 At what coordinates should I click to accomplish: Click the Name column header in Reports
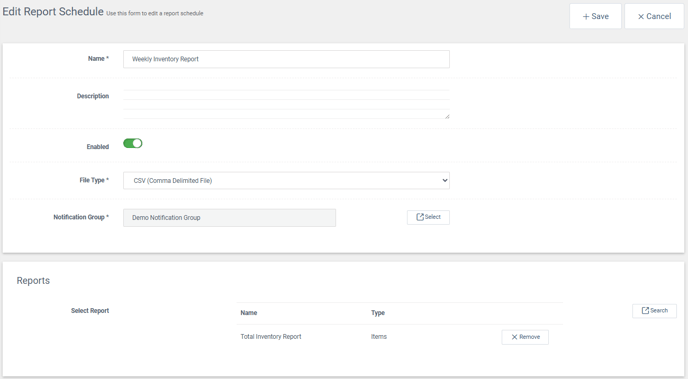point(249,313)
